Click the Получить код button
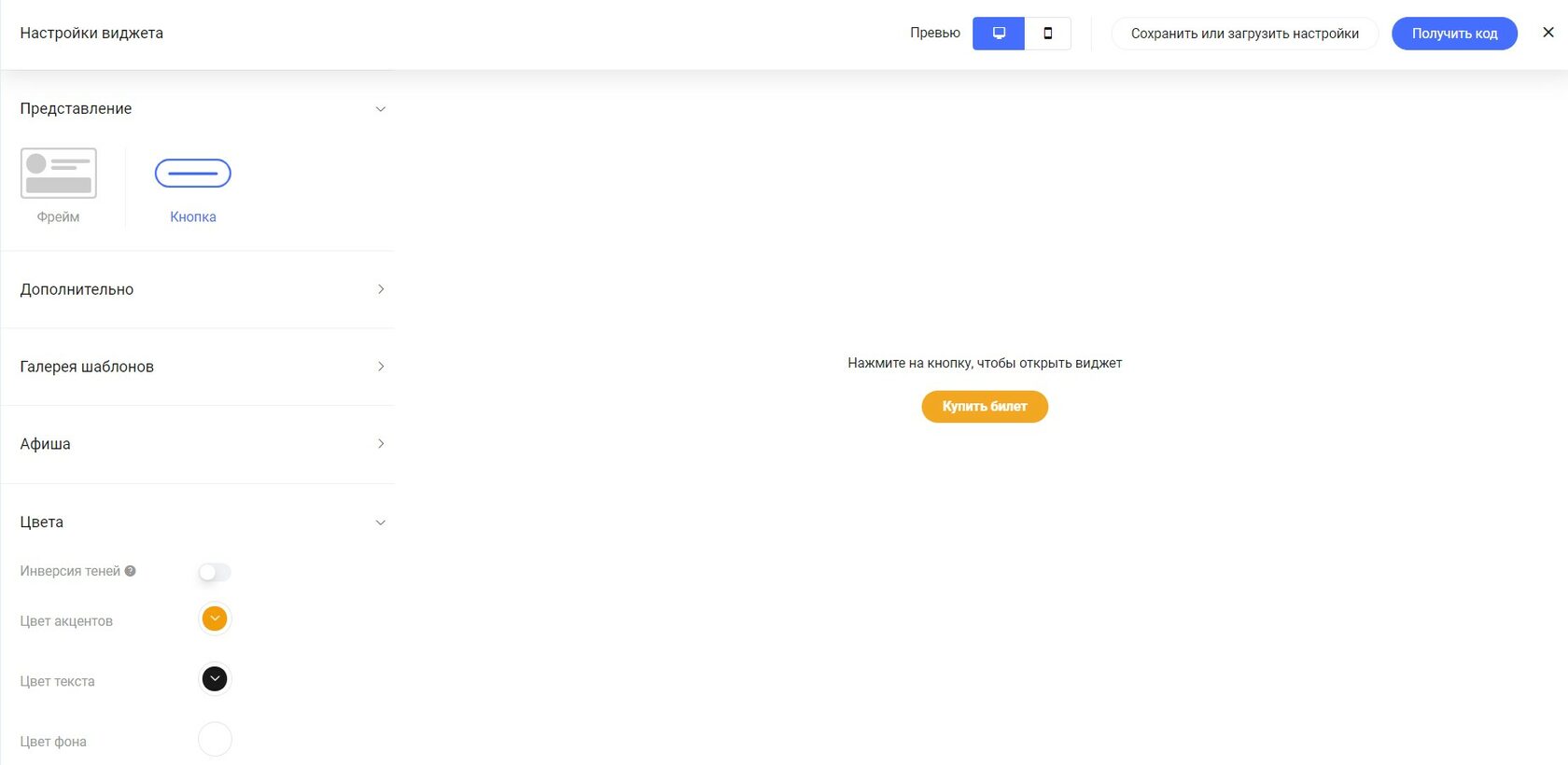The width and height of the screenshot is (1568, 765). tap(1454, 34)
